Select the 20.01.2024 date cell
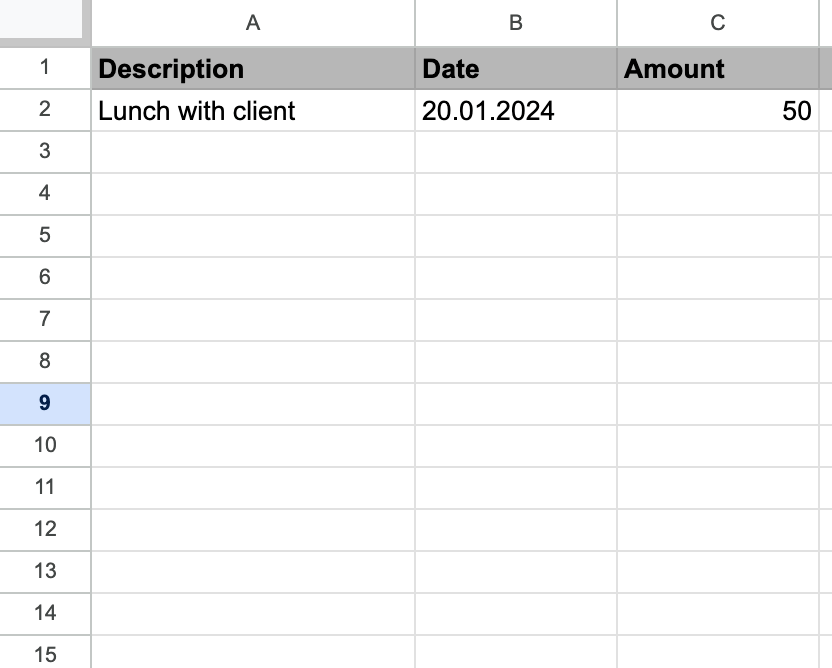This screenshot has height=668, width=832. point(515,110)
